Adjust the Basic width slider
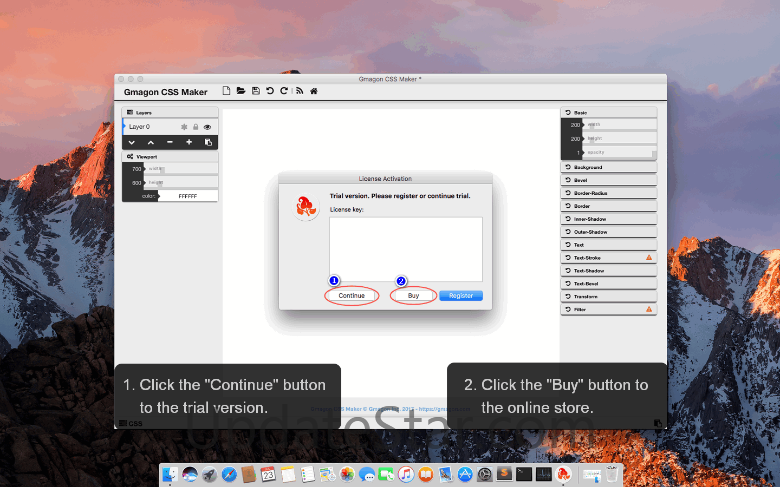Image resolution: width=780 pixels, height=487 pixels. coord(620,125)
